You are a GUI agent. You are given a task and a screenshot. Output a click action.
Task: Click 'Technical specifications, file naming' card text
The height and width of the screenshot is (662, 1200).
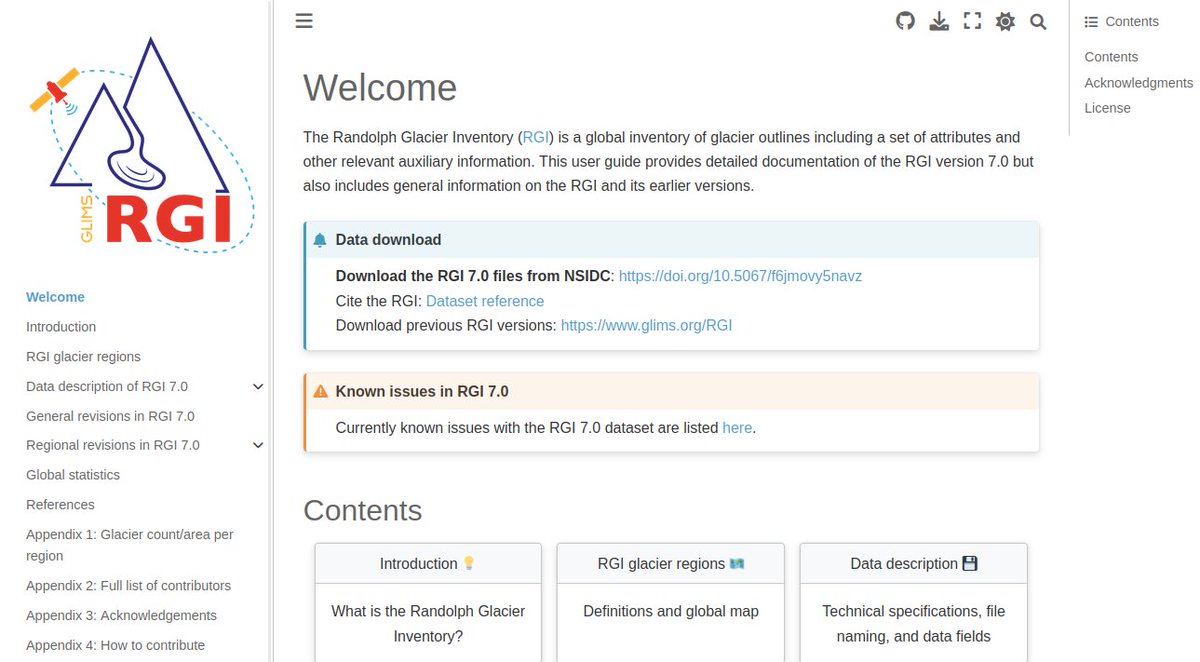[x=914, y=624]
